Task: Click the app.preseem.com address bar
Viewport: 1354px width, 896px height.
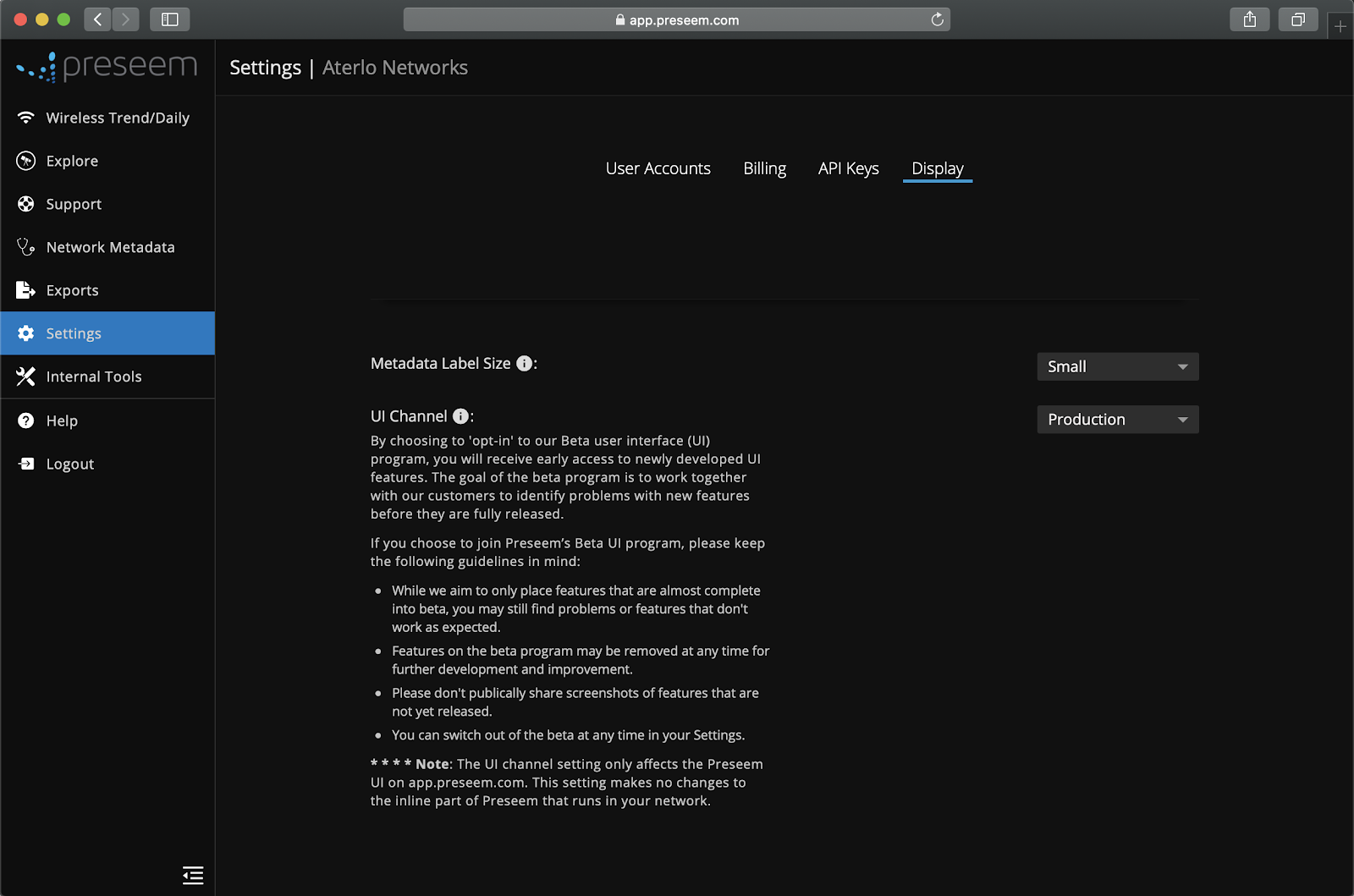Action: pos(677,19)
